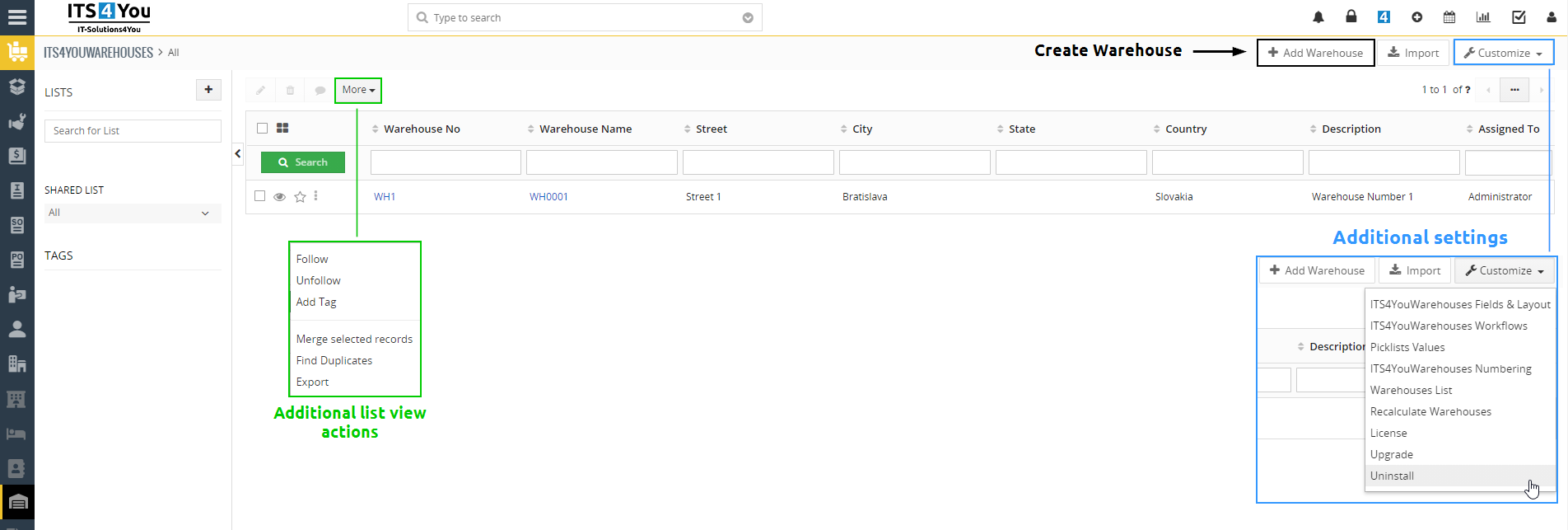Open the reports chart icon
The image size is (1568, 530).
point(1483,17)
